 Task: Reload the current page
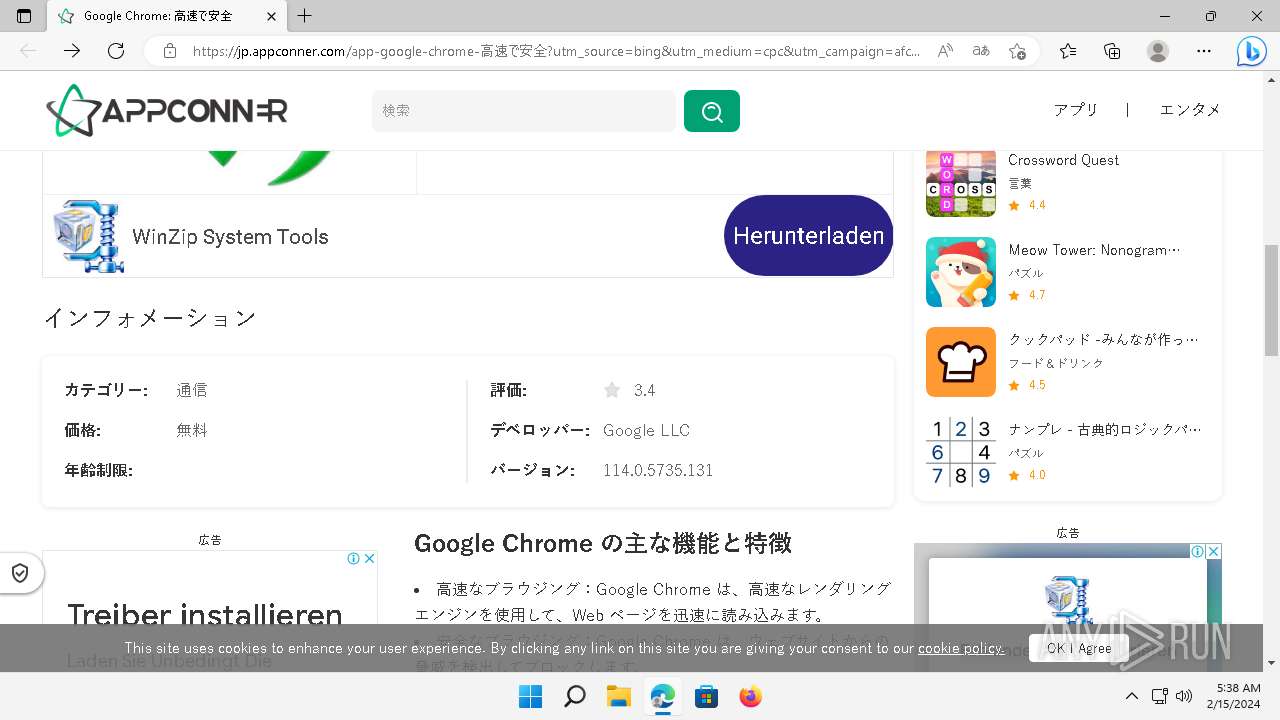coord(116,51)
